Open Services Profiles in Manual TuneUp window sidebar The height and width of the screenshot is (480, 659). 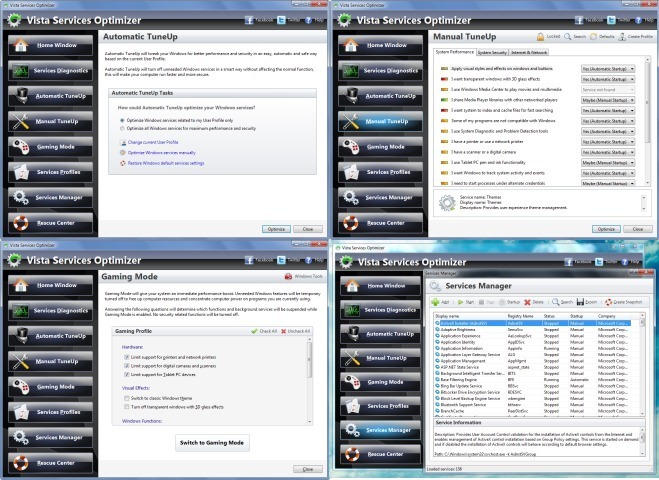(x=380, y=172)
